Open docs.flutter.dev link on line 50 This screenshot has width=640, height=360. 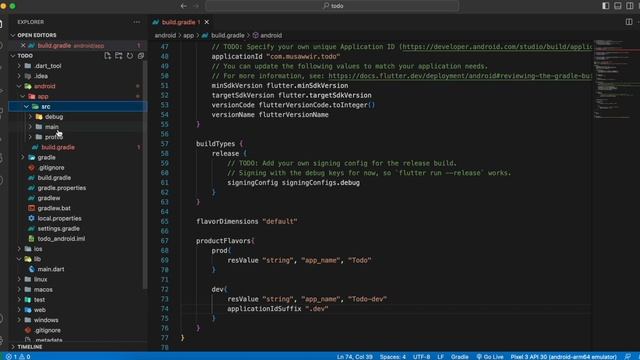[460, 76]
